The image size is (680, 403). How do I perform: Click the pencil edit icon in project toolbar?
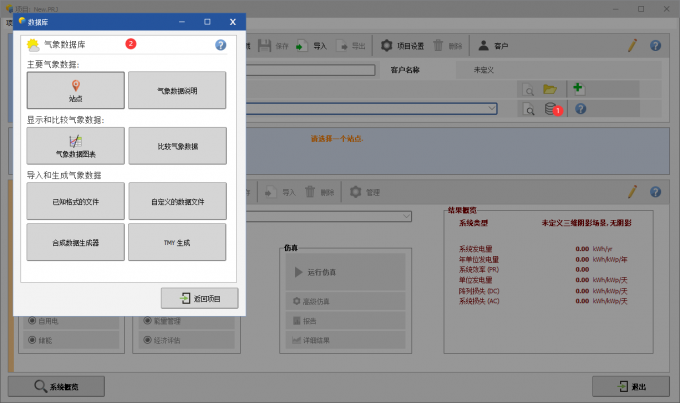(632, 45)
